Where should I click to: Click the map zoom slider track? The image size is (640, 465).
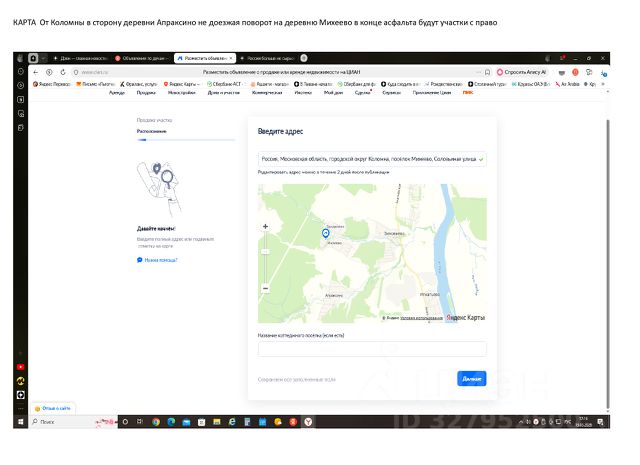(x=265, y=258)
